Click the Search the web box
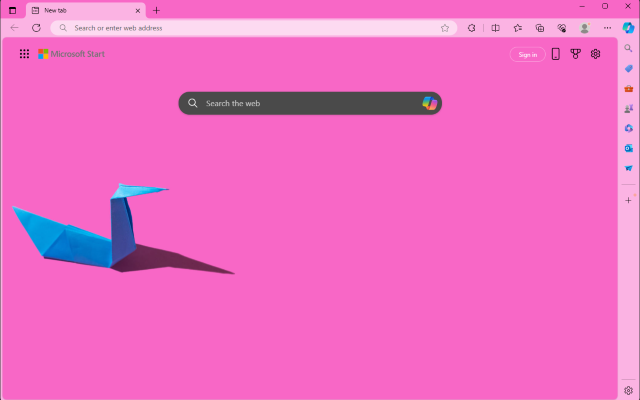Screen dimensions: 640x400 click(310, 103)
